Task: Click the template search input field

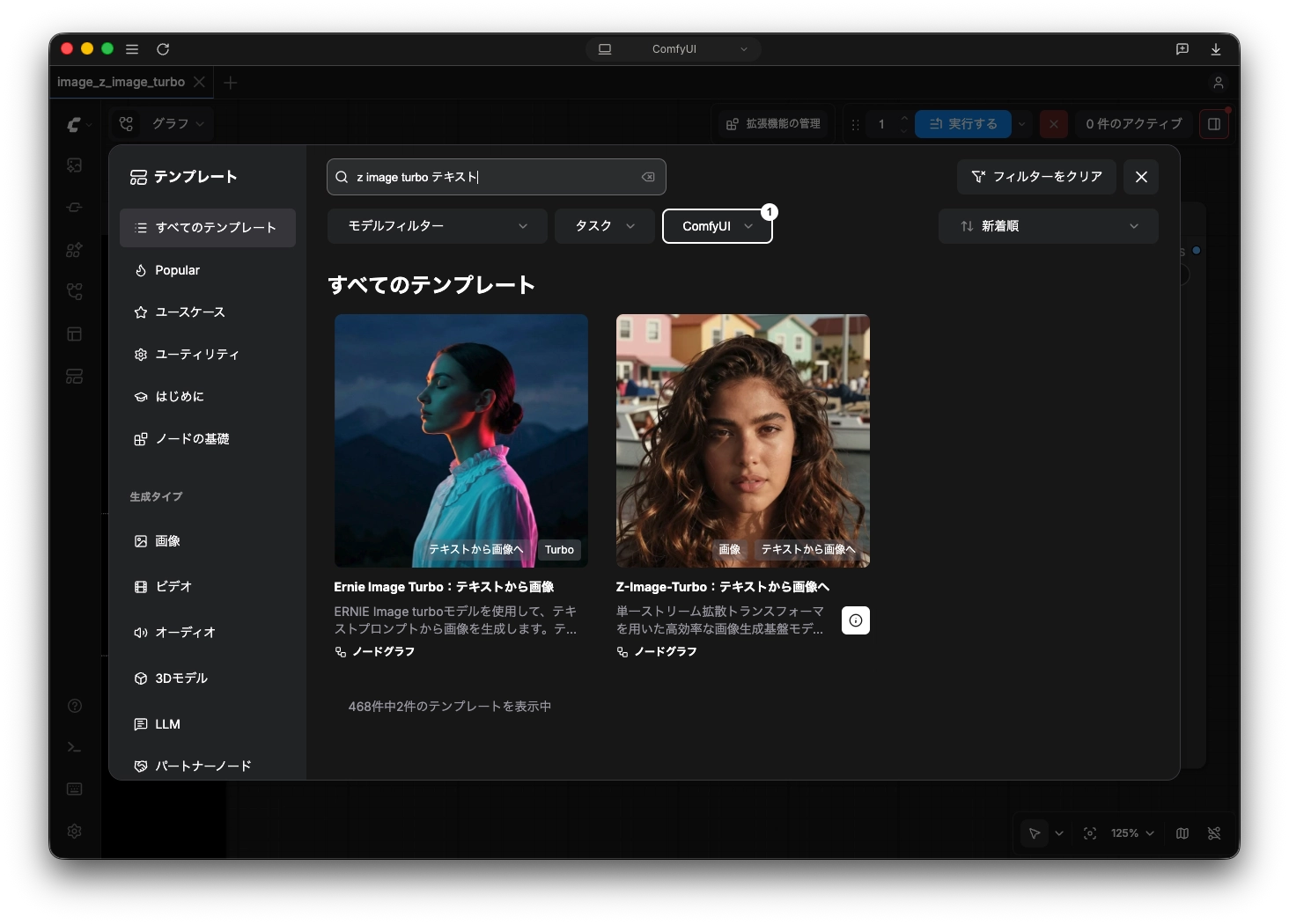Action: (x=497, y=177)
